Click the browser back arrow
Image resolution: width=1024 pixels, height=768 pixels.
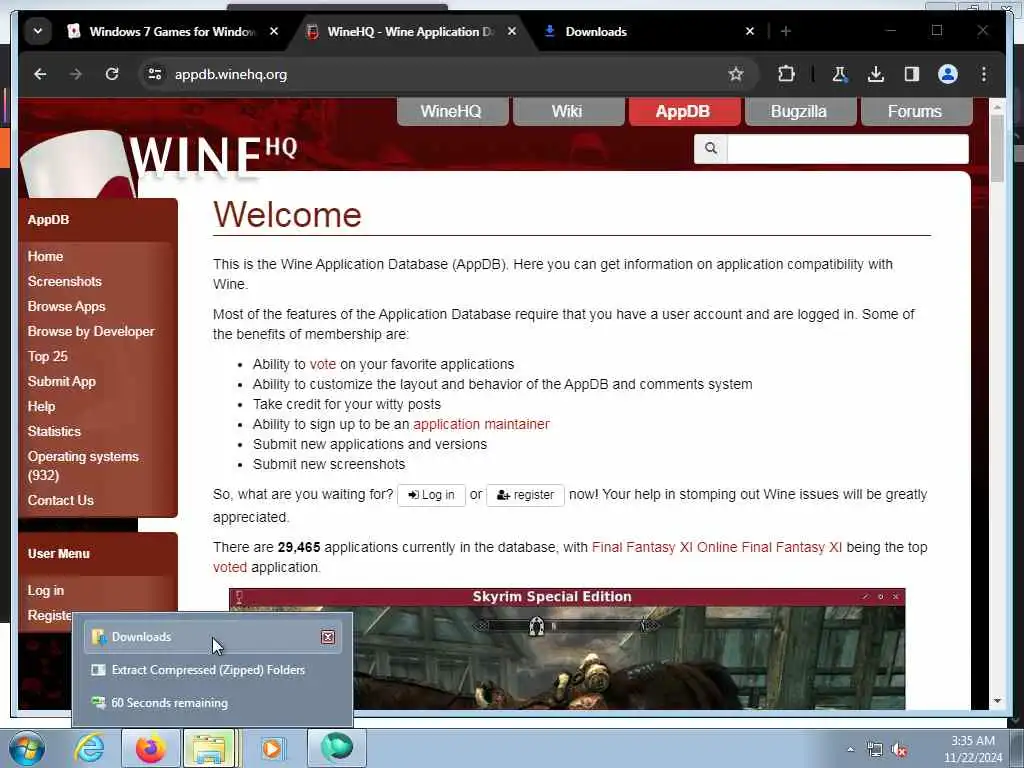coord(40,74)
